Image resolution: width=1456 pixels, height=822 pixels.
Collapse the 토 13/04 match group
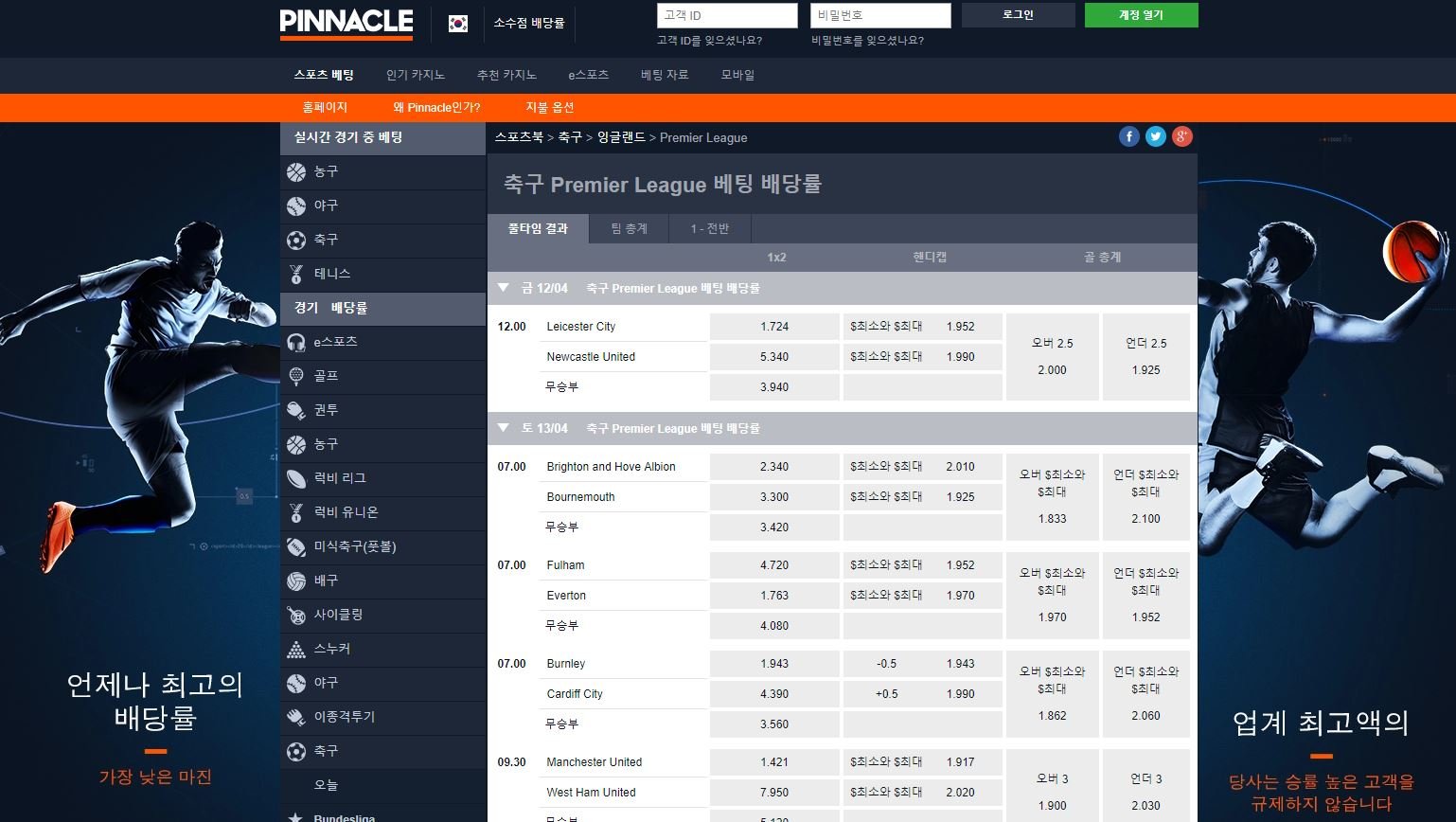(504, 428)
